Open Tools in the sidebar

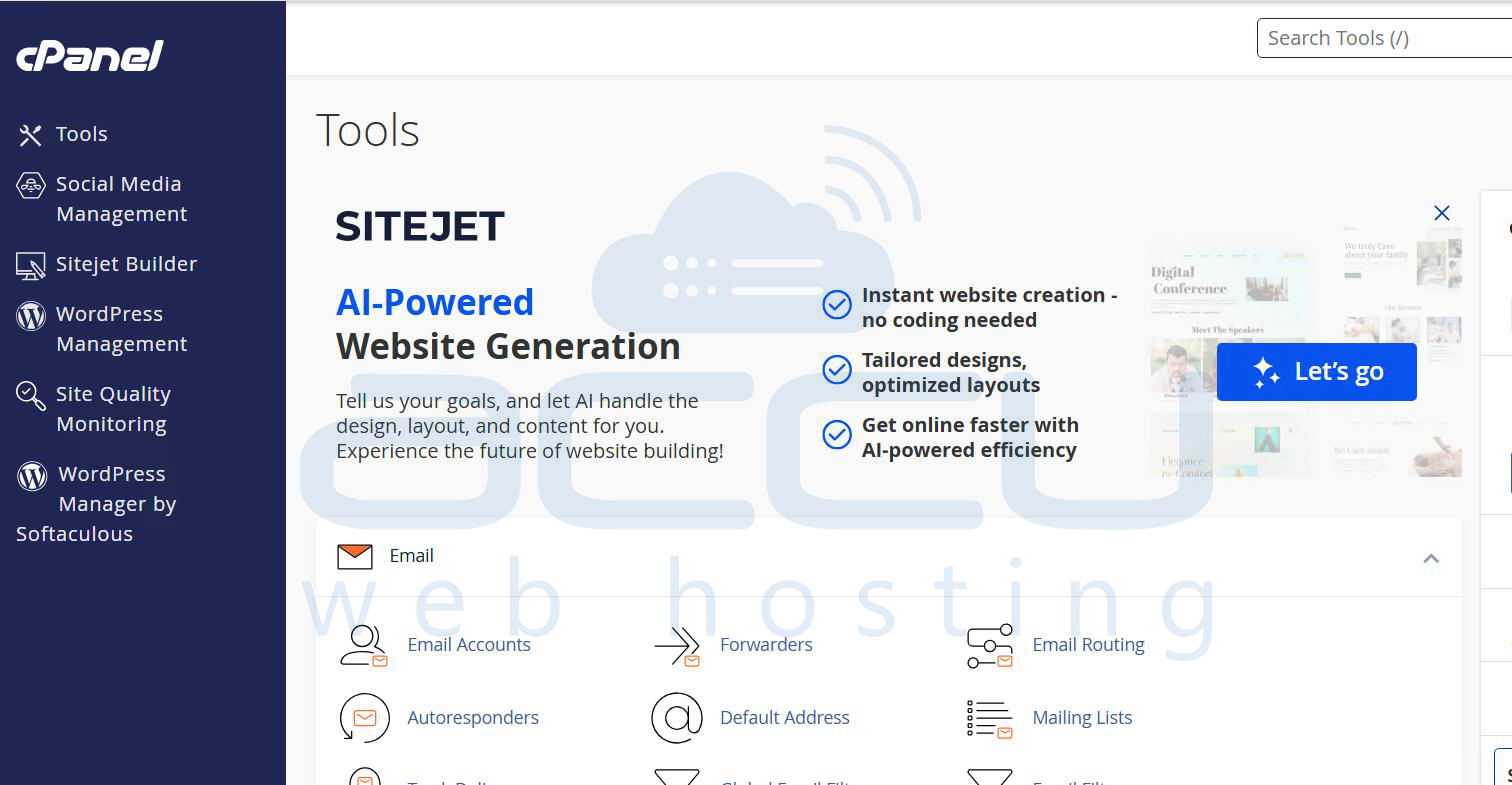coord(81,134)
